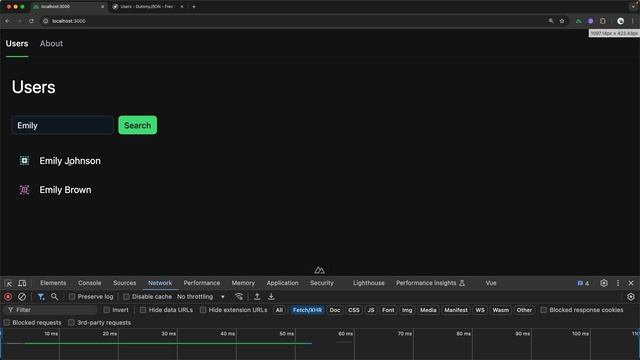Open the Vue devtools tab

tap(491, 283)
